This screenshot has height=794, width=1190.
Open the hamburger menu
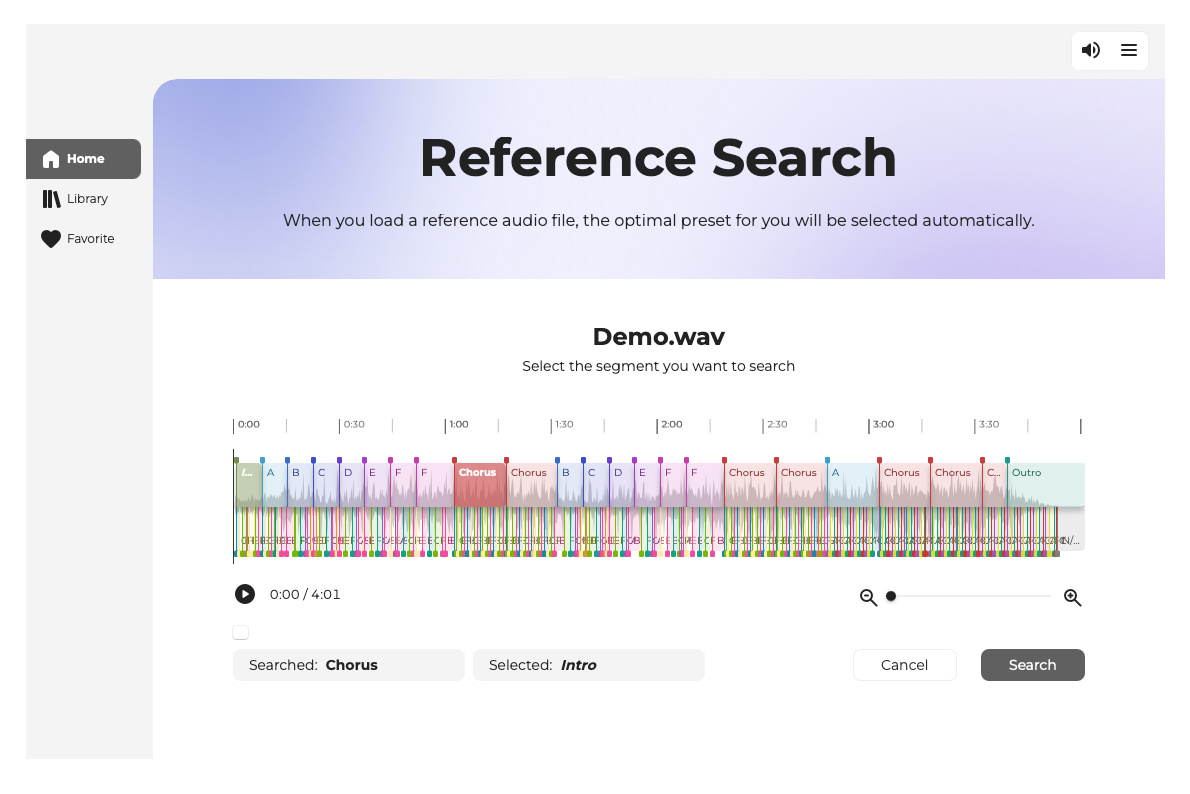pos(1129,50)
